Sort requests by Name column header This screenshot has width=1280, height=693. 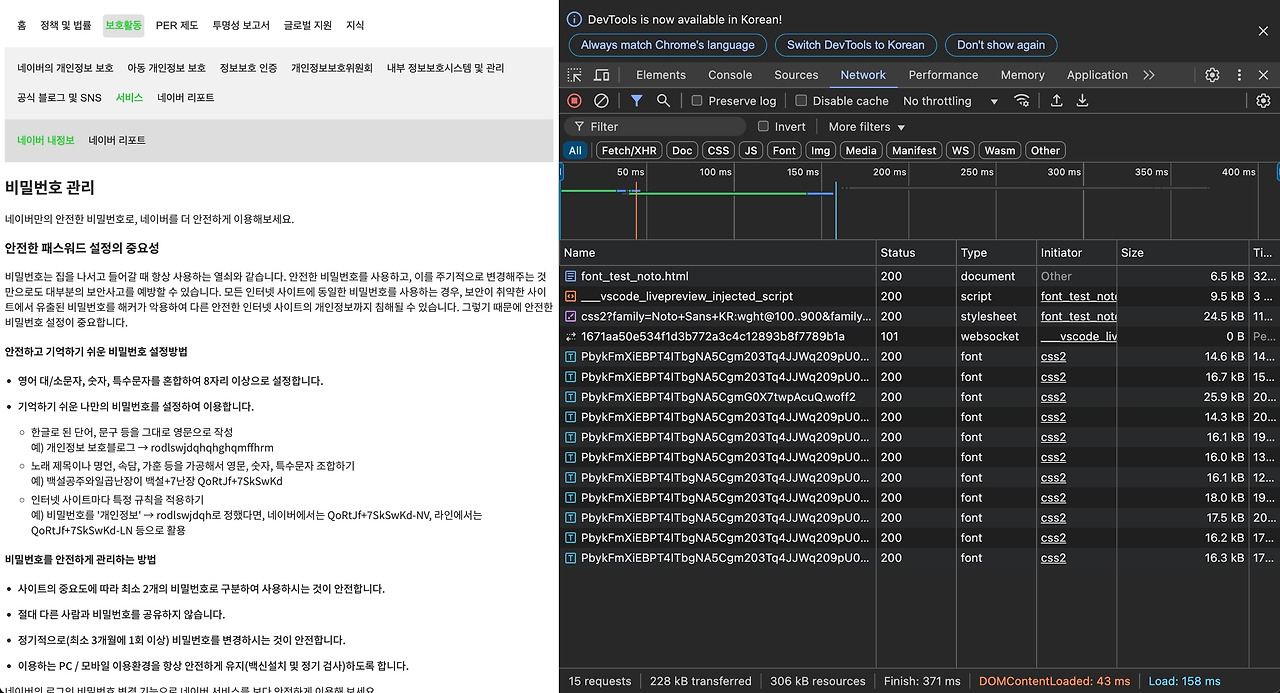(x=717, y=253)
